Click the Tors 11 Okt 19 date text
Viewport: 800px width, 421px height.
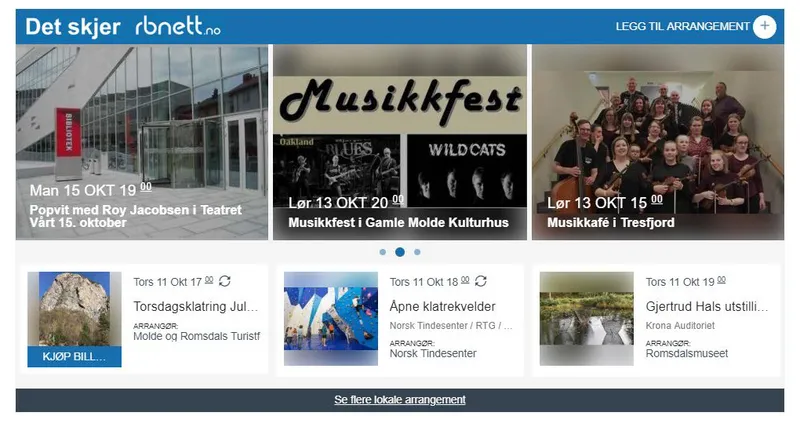click(x=686, y=282)
